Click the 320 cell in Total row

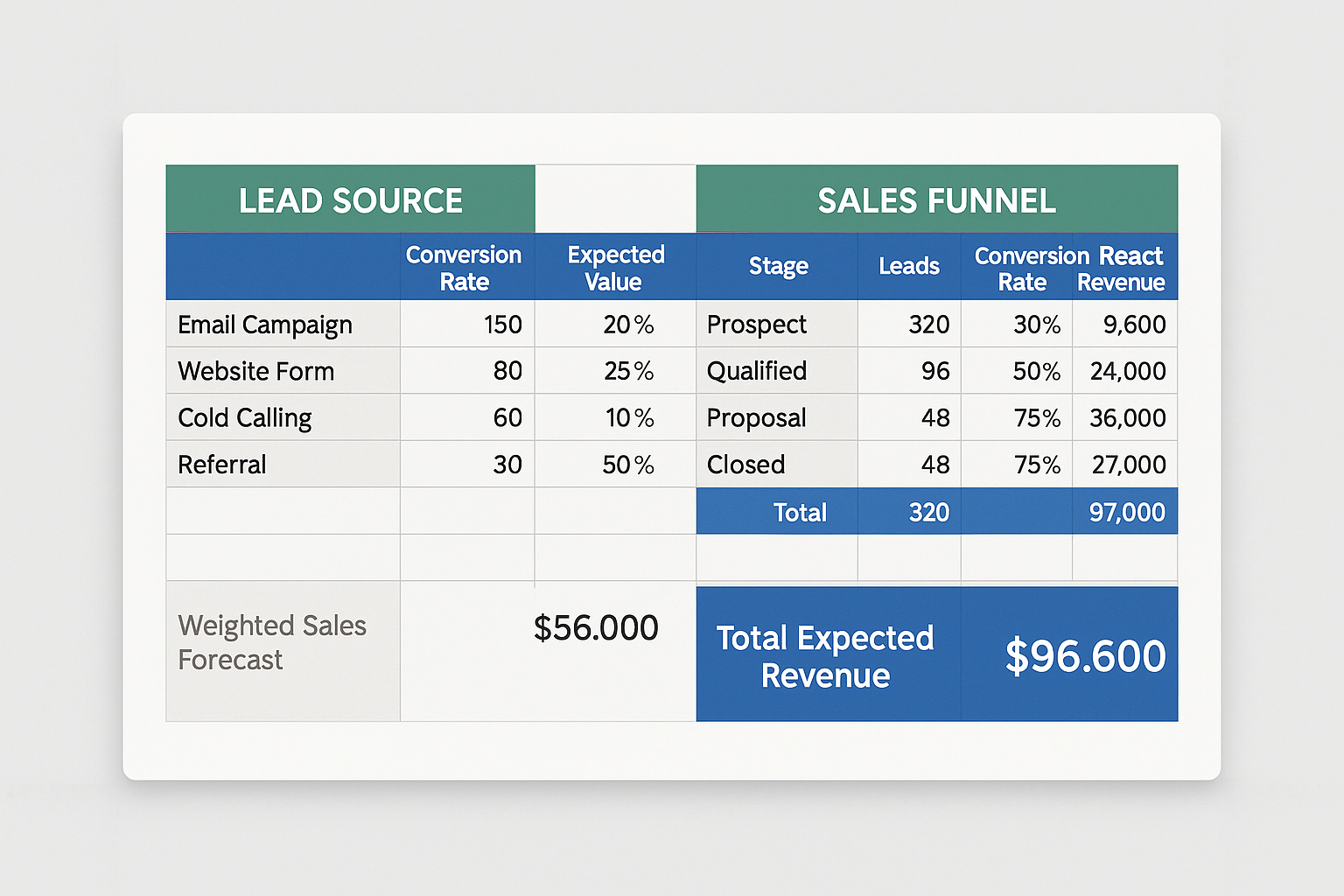(x=909, y=511)
